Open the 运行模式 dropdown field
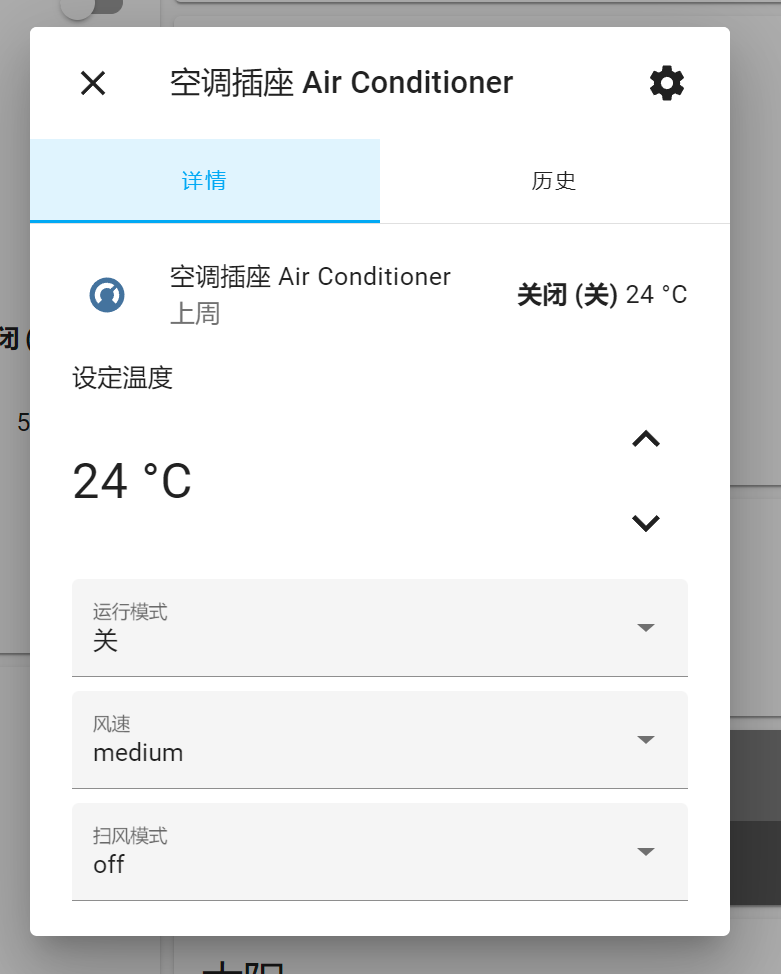 pos(360,628)
